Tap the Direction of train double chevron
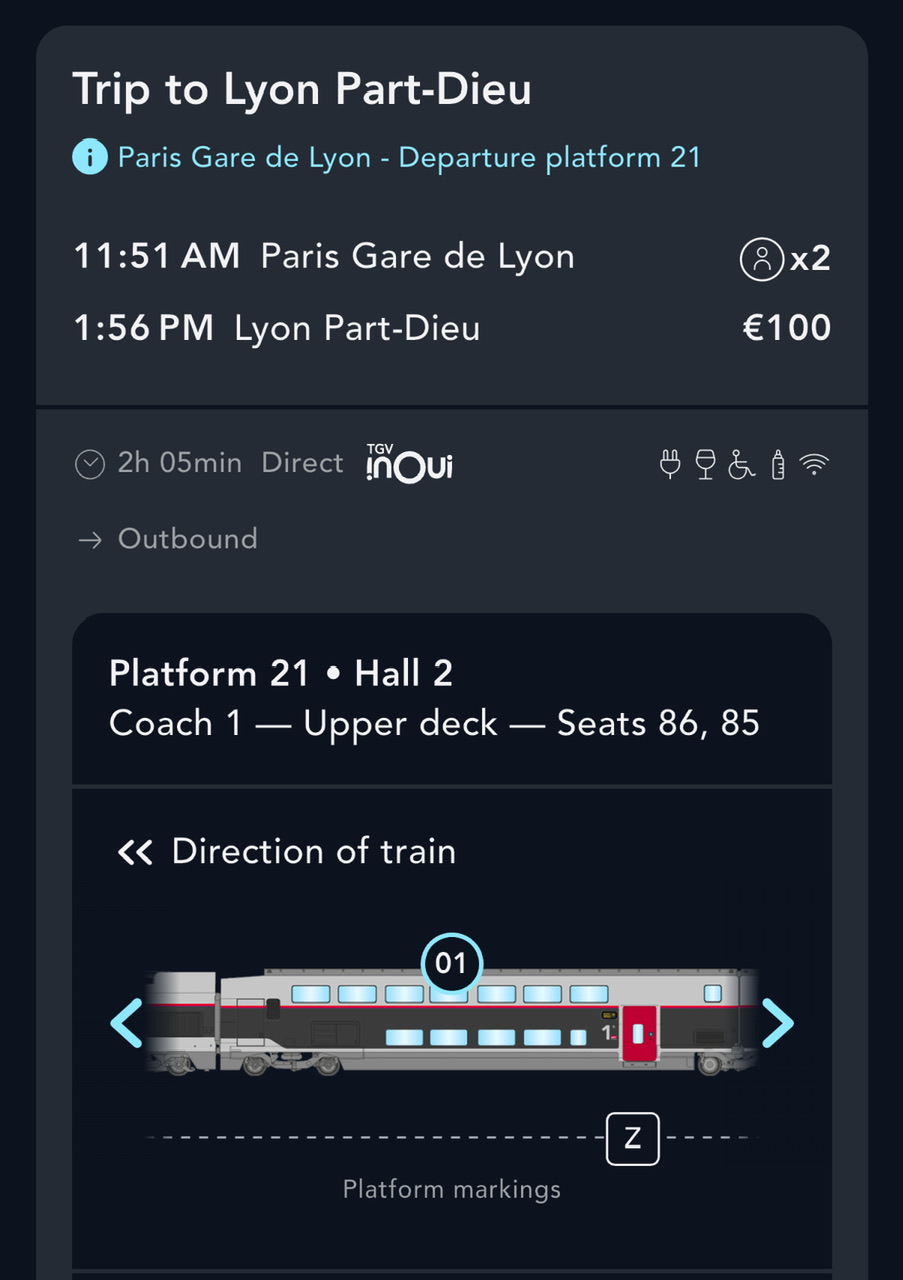Viewport: 903px width, 1280px height. 135,852
